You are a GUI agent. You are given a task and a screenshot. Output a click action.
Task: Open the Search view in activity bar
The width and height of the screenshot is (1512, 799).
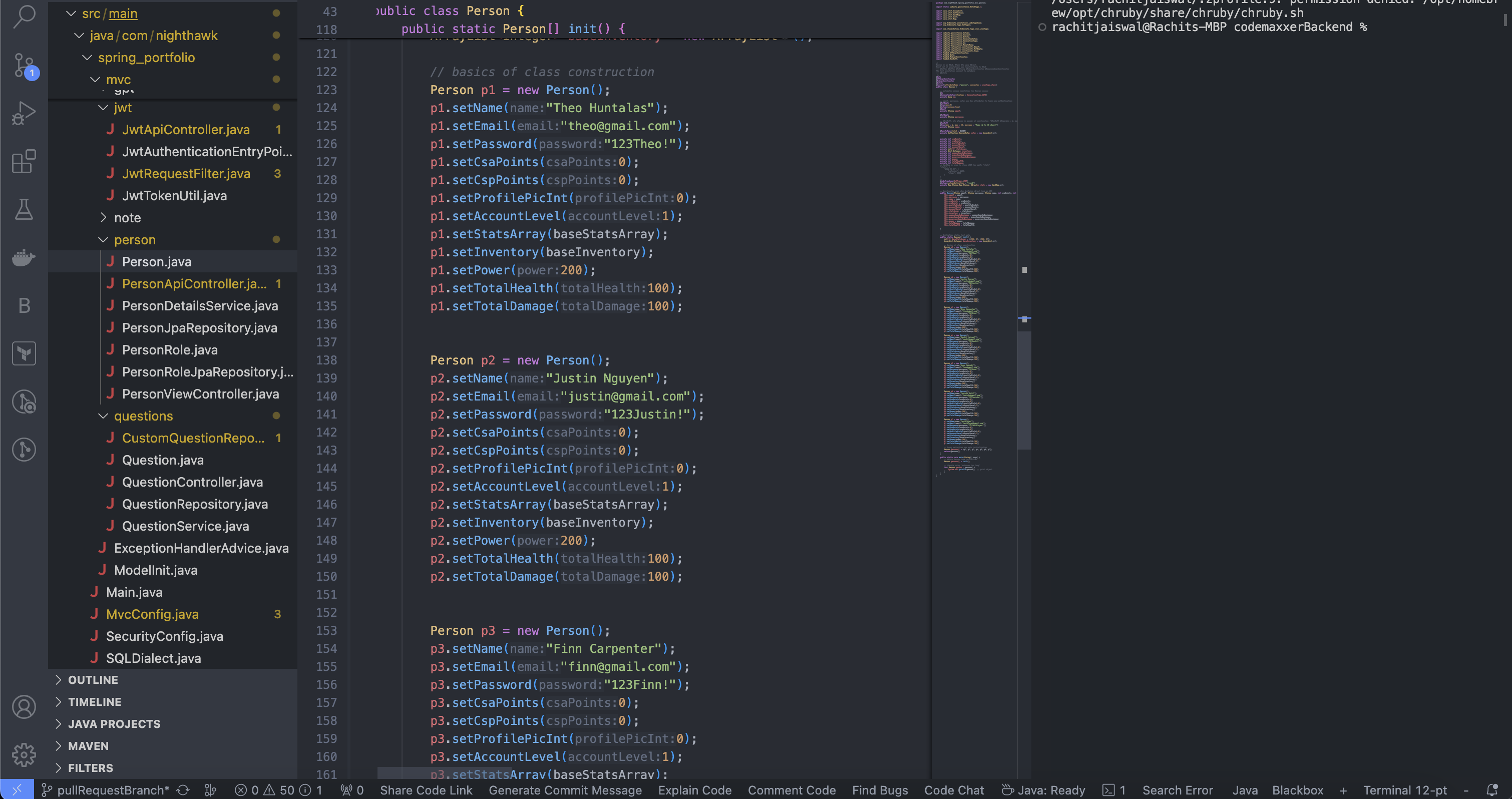click(24, 16)
